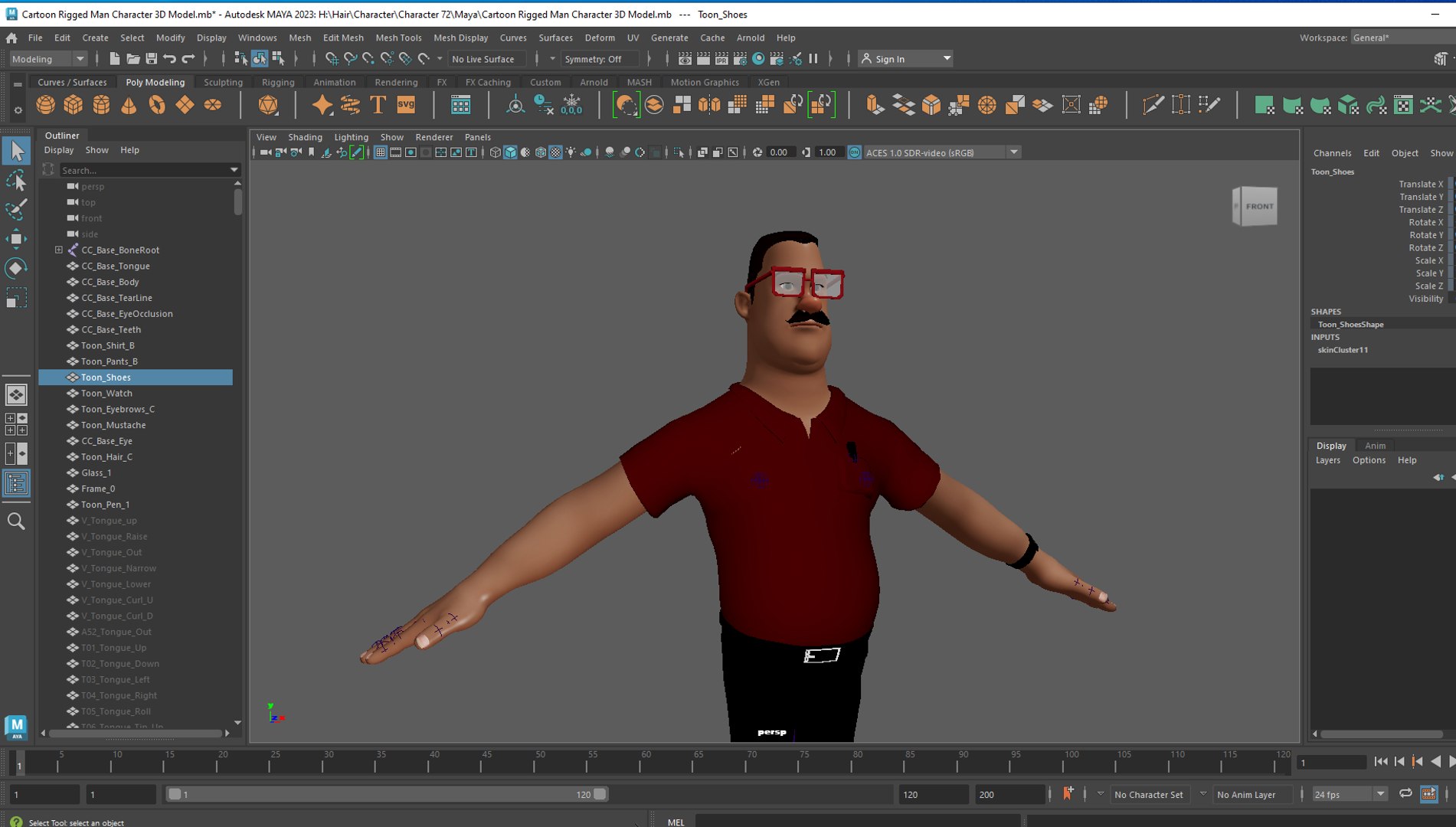
Task: Open the Mesh Tools menu
Action: (398, 38)
